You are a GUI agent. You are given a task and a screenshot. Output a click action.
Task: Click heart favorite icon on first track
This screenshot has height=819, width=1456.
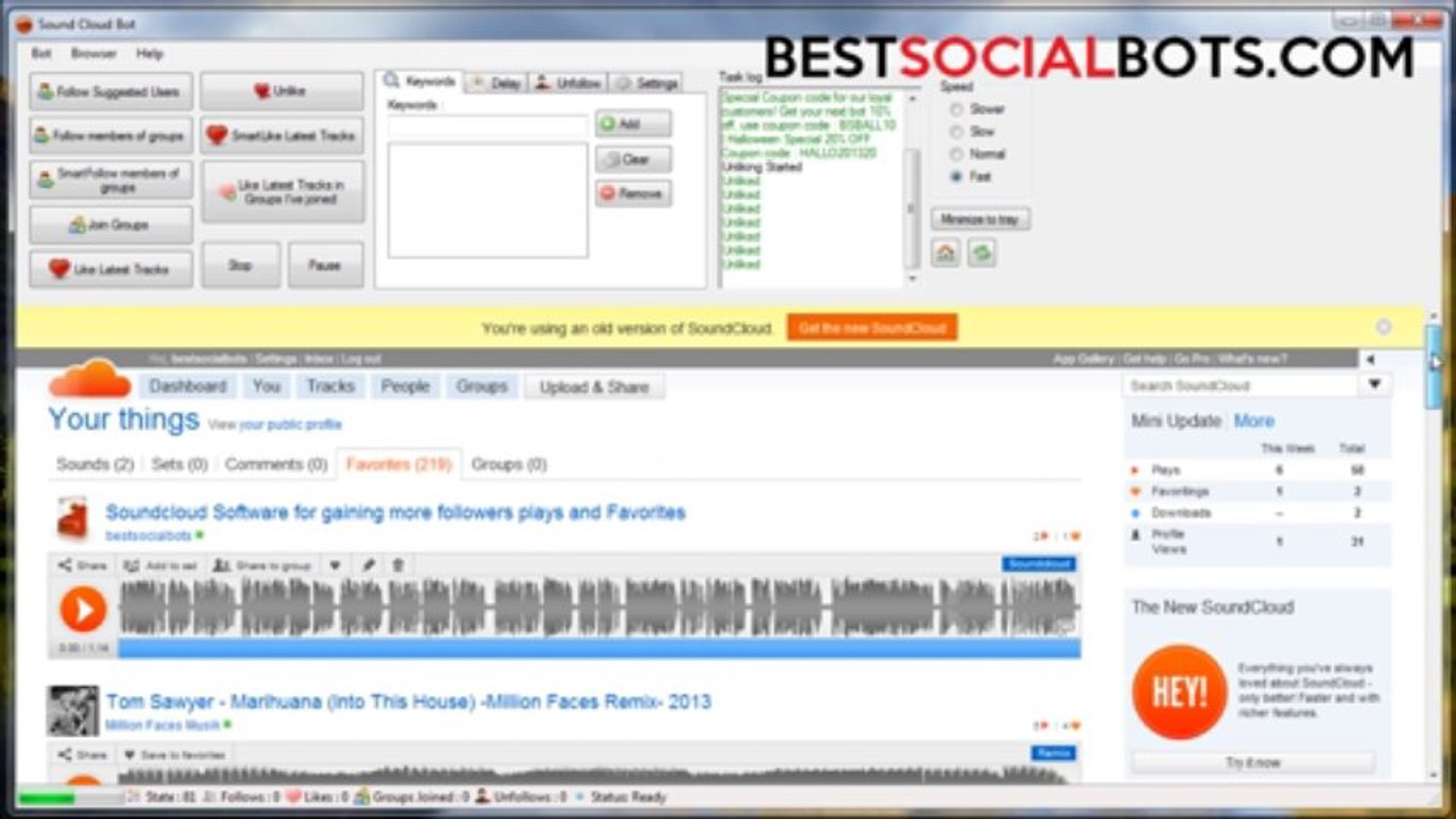click(335, 566)
